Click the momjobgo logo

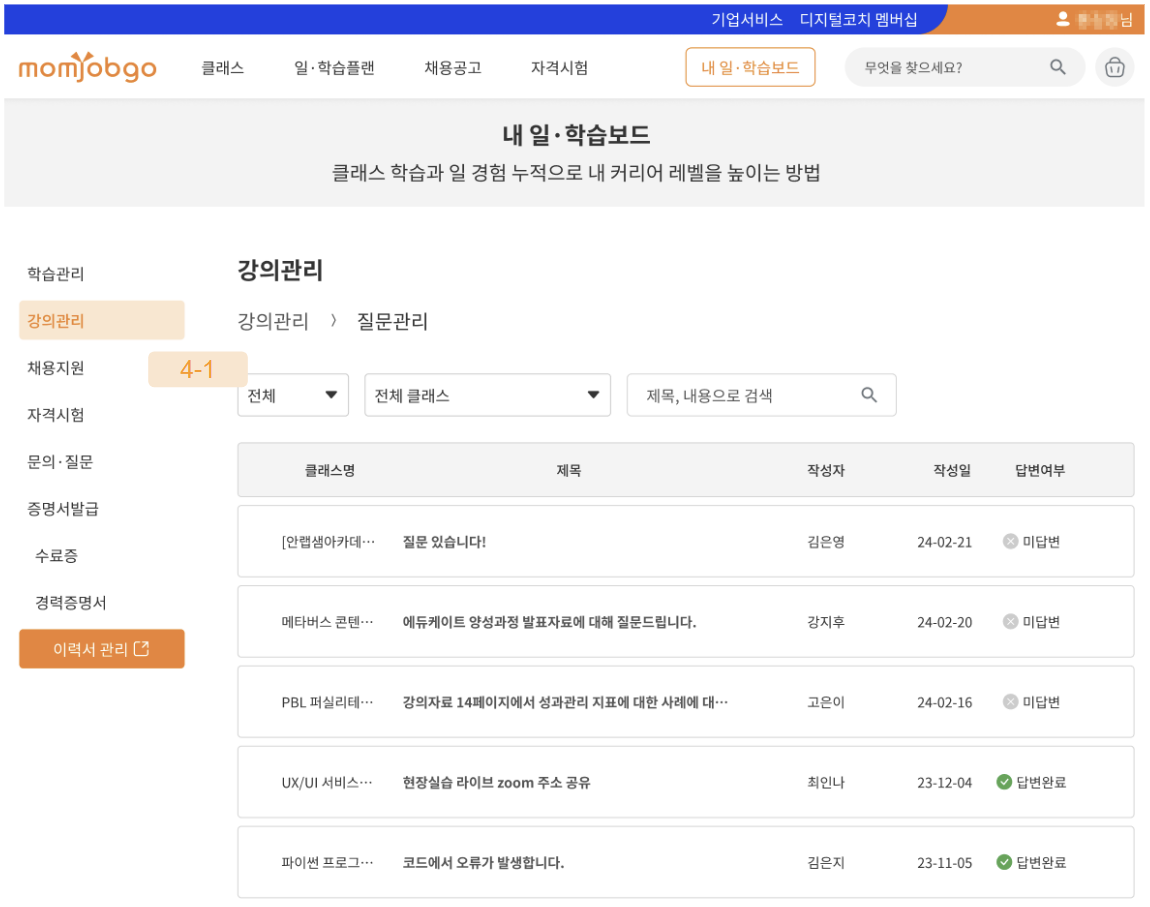88,67
